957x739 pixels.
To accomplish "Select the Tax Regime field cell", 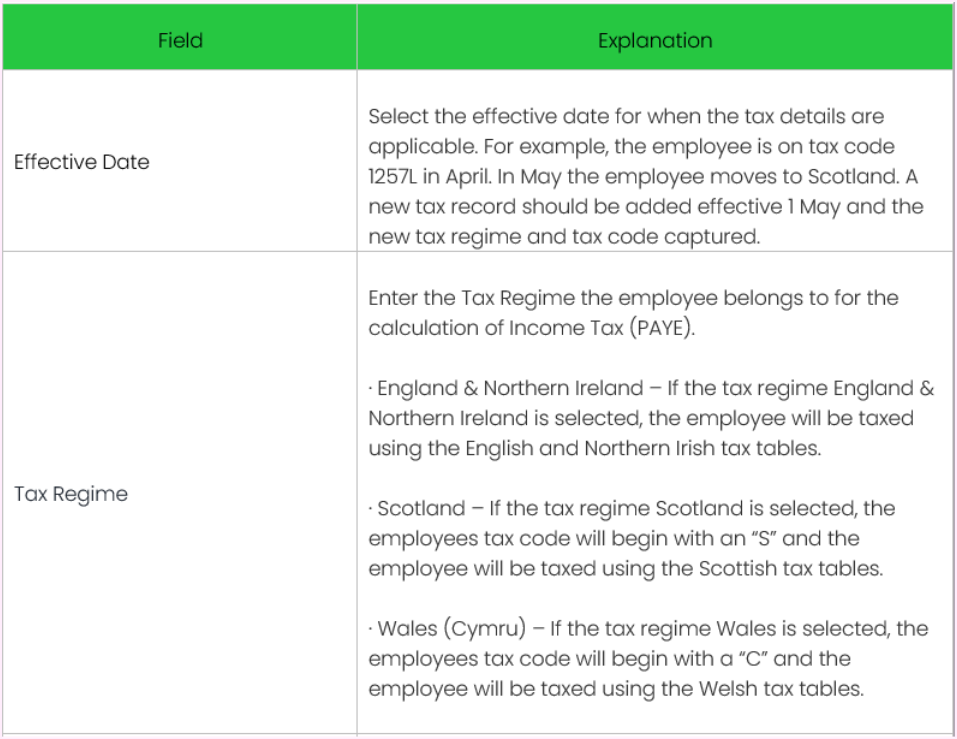I will tap(71, 494).
